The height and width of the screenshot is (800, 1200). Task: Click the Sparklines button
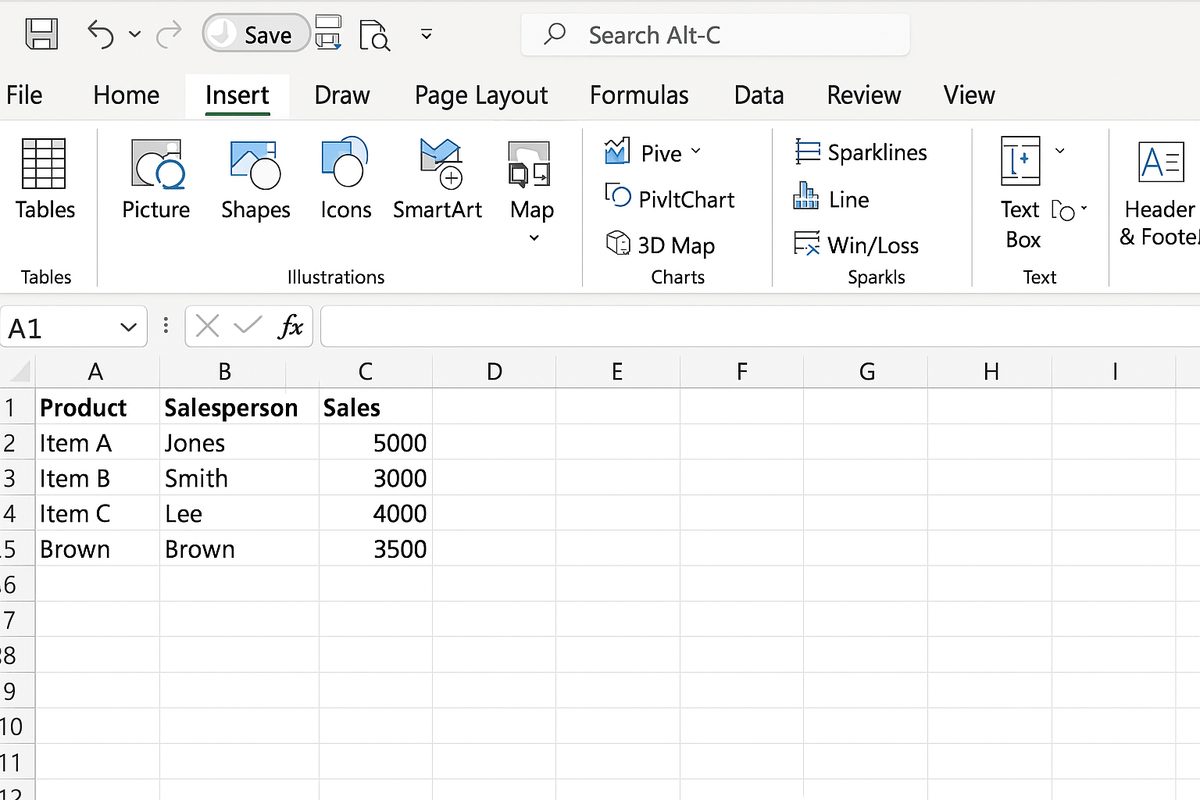click(x=860, y=152)
